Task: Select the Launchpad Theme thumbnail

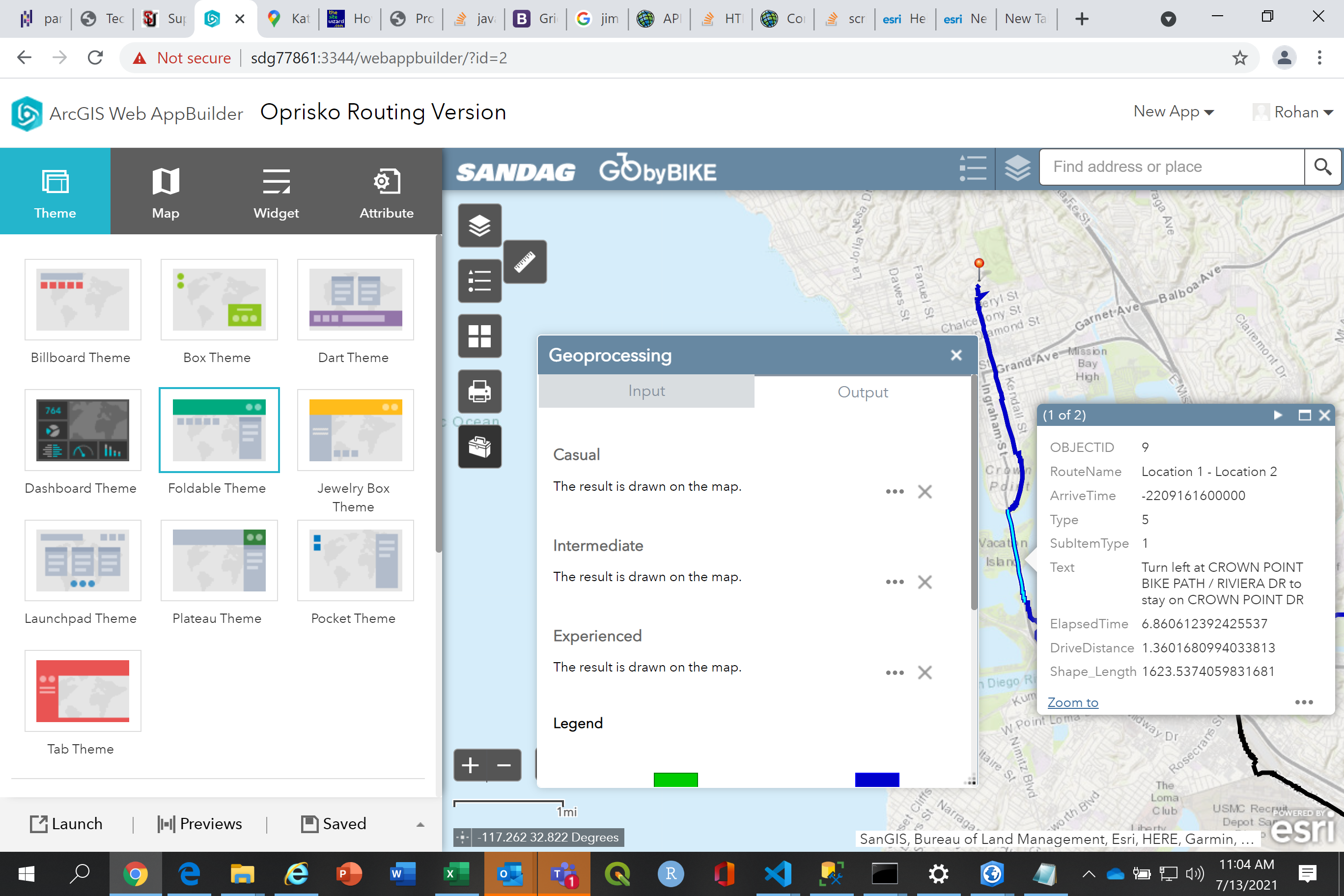Action: (x=83, y=560)
